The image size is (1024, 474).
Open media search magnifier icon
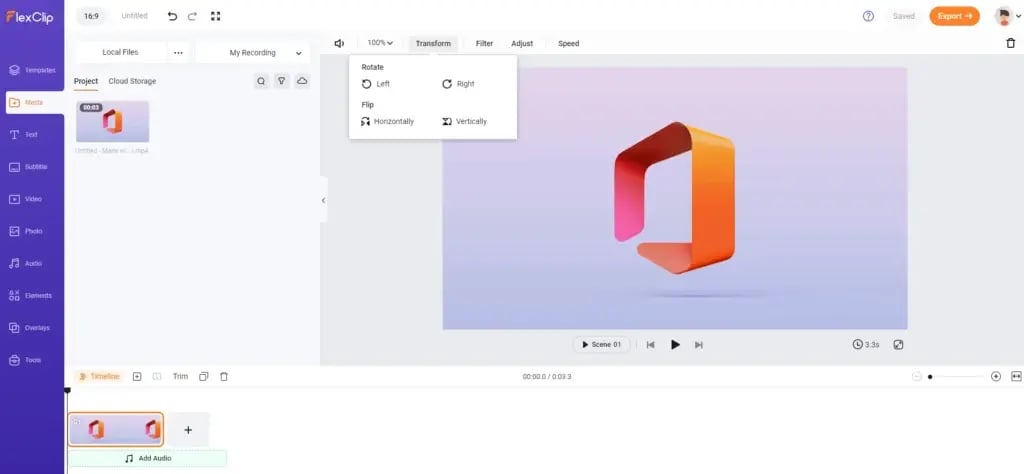(x=261, y=81)
